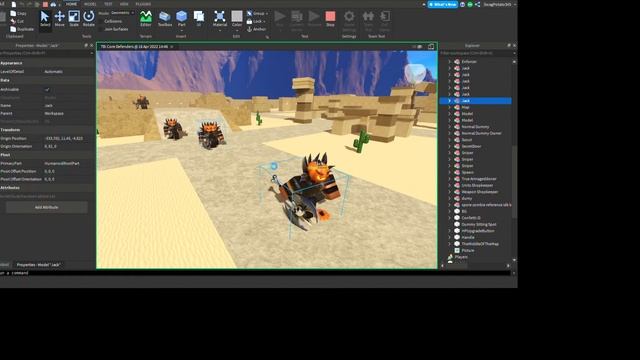640x360 pixels.
Task: Open the HOME ribbon tab
Action: [71, 4]
